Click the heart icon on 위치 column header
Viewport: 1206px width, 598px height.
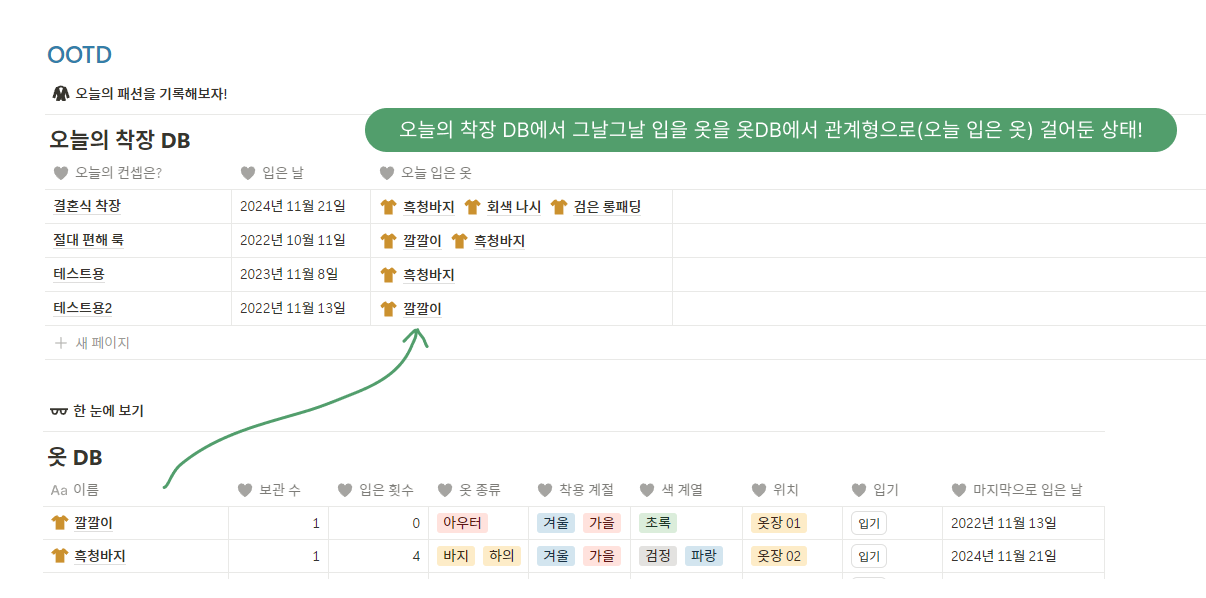(759, 490)
